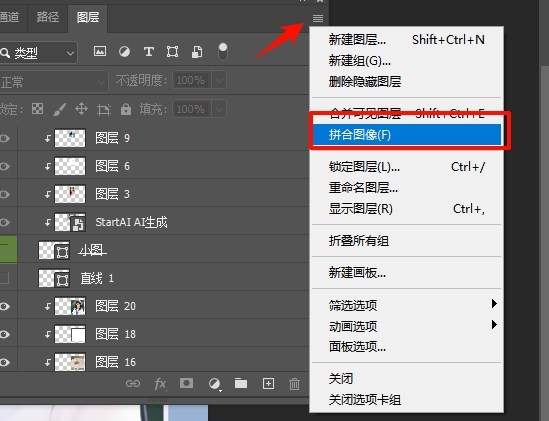Image resolution: width=549 pixels, height=421 pixels.
Task: Lock all padlock icon
Action: click(x=126, y=109)
